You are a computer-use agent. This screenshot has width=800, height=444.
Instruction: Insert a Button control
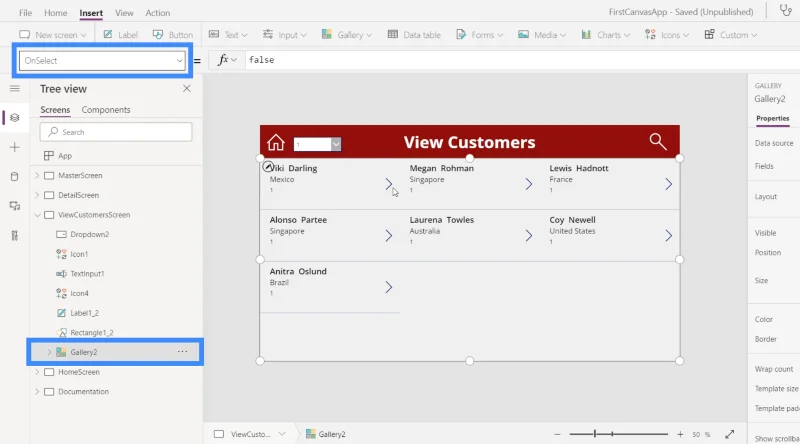pos(173,35)
